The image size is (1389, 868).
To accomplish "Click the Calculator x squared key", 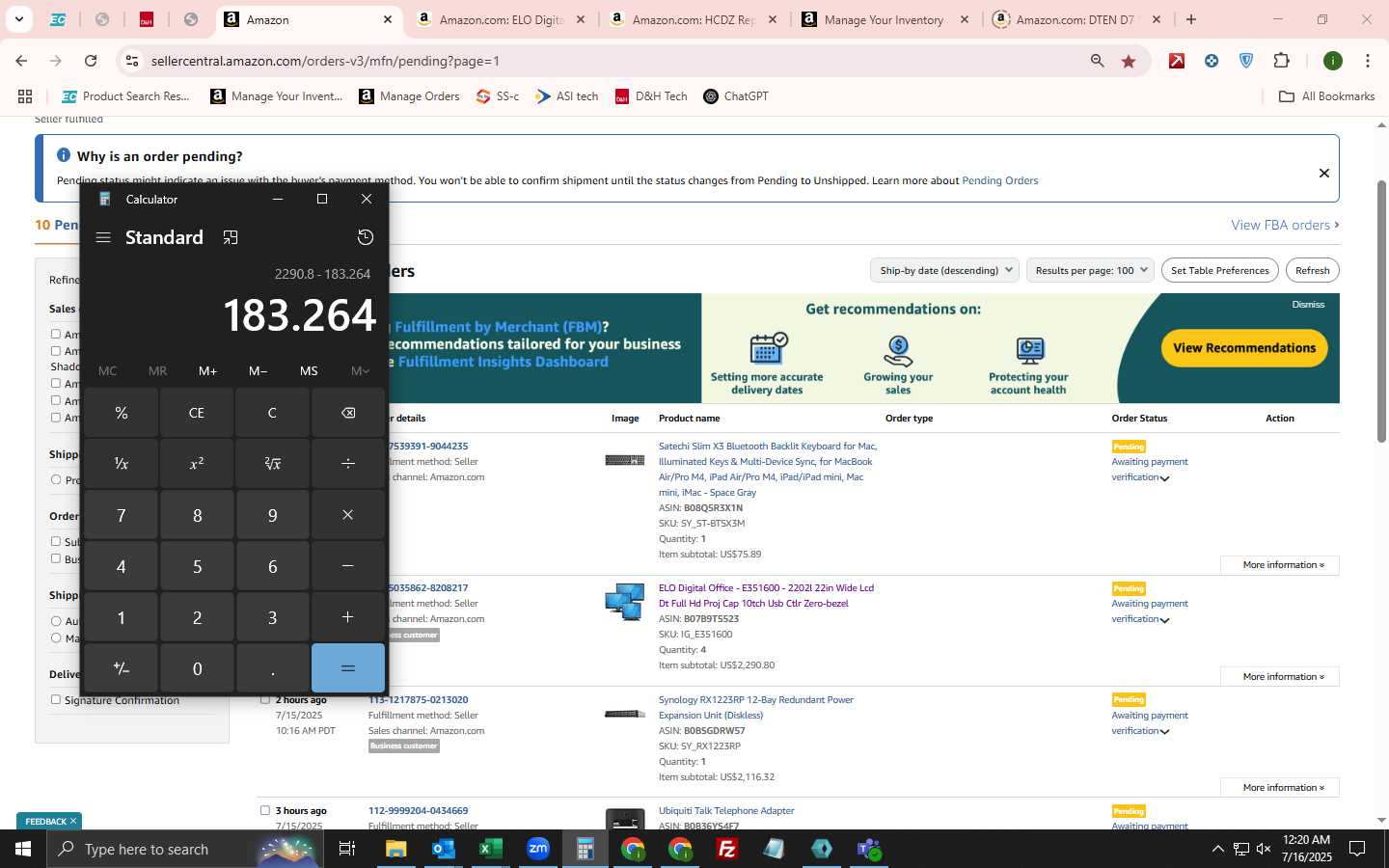I will [197, 464].
